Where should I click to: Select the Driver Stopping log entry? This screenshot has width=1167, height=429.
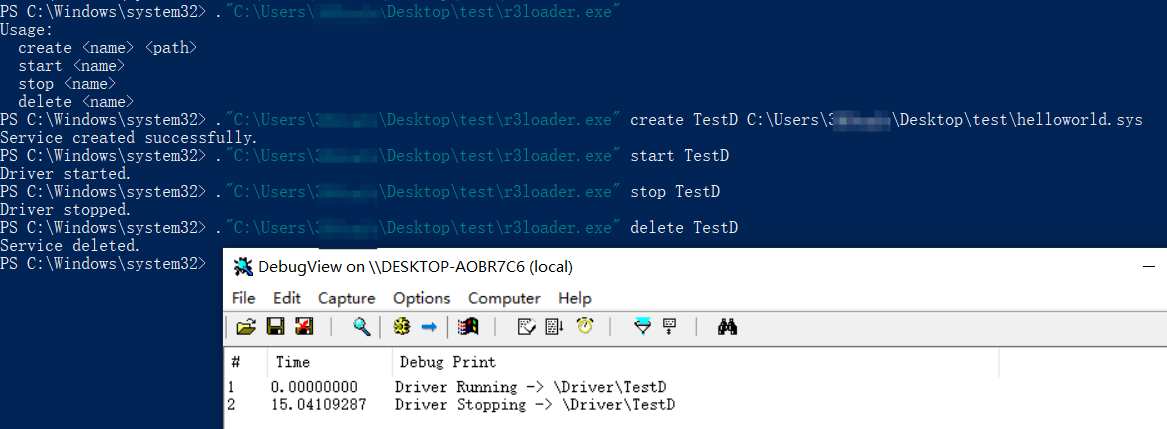pos(534,405)
